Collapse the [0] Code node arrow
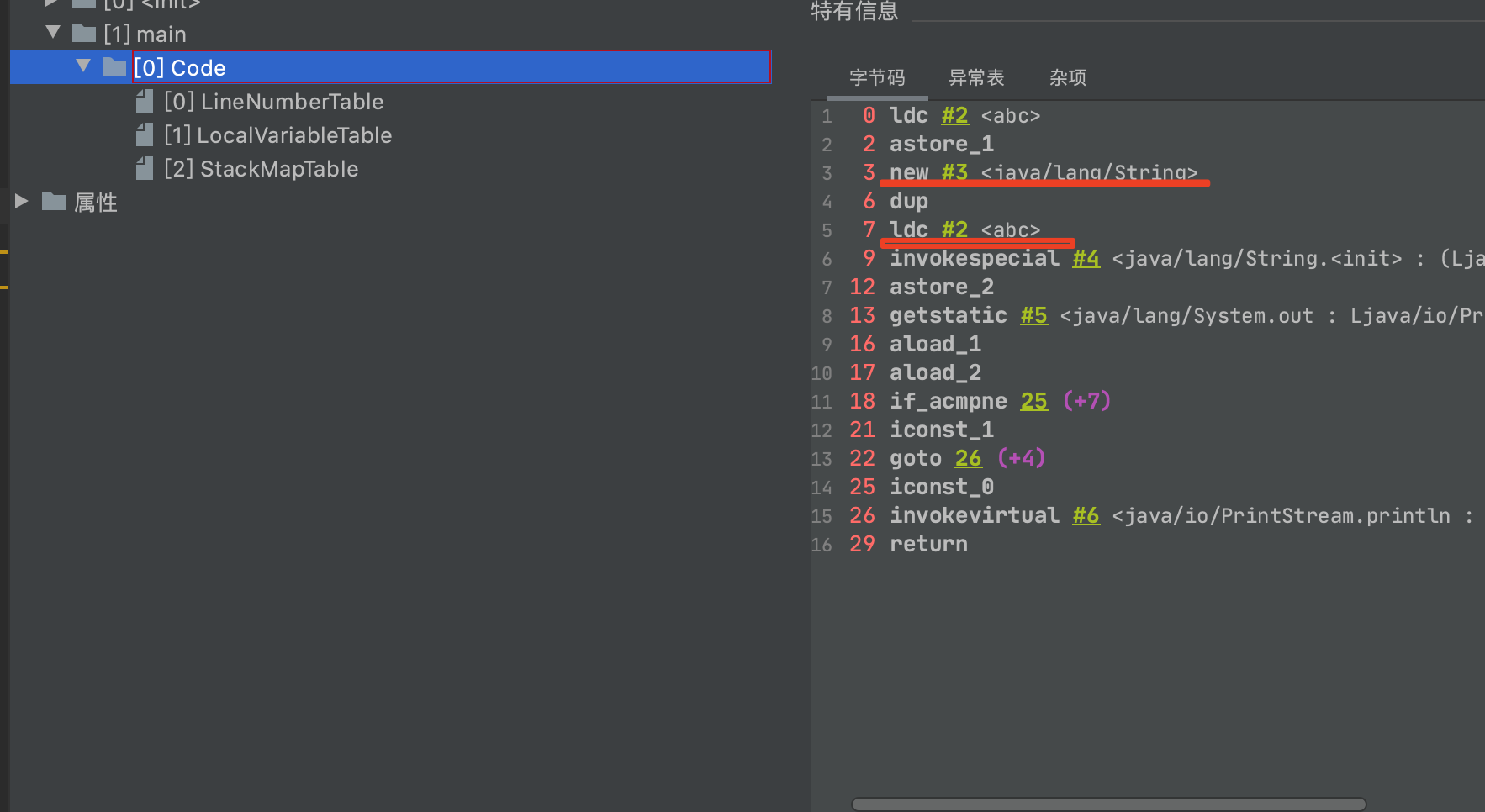This screenshot has height=812, width=1485. tap(83, 66)
